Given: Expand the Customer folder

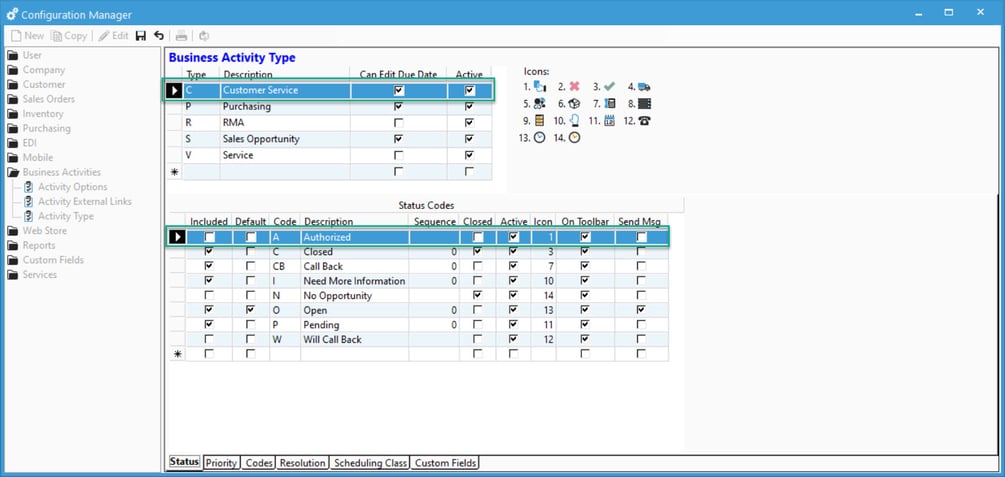Looking at the screenshot, I should [12, 85].
